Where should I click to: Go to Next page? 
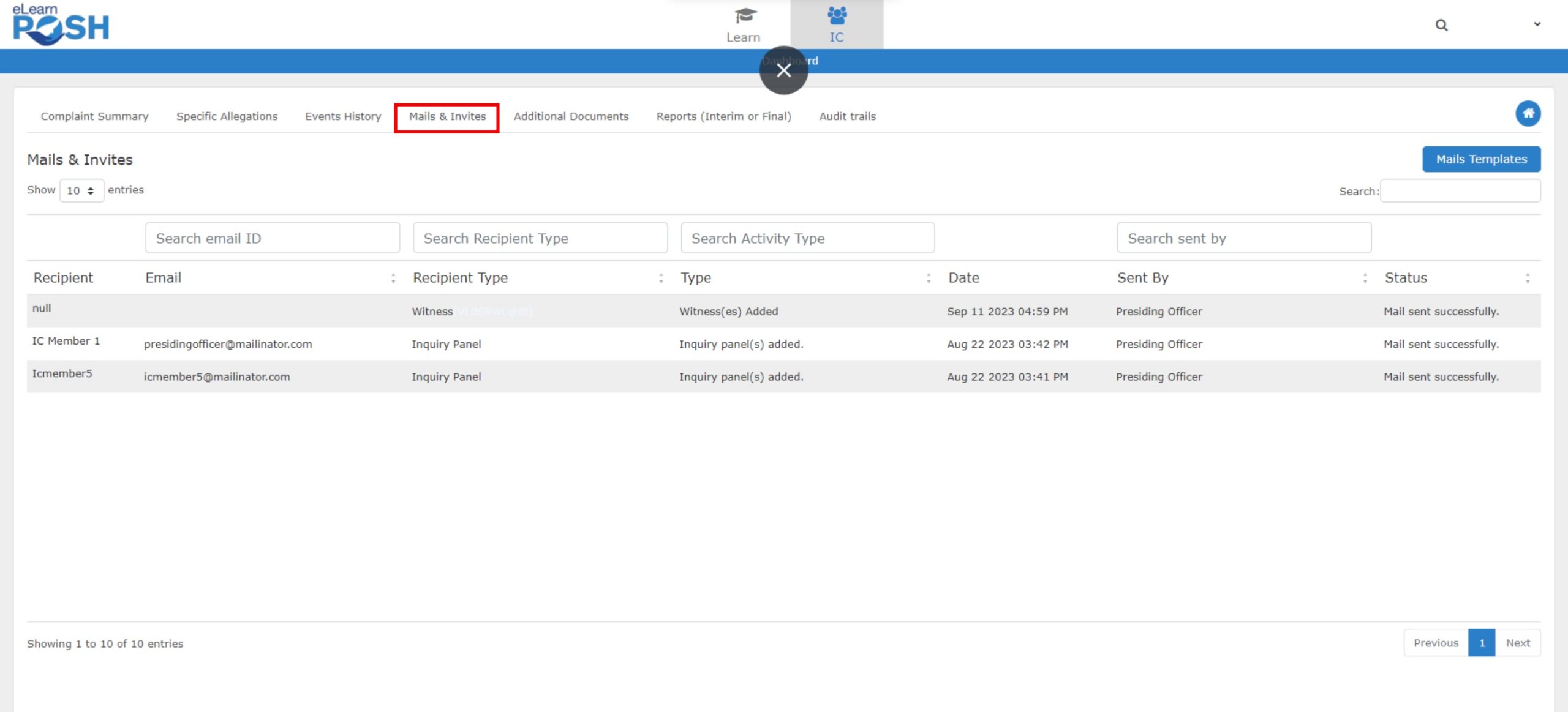tap(1518, 643)
